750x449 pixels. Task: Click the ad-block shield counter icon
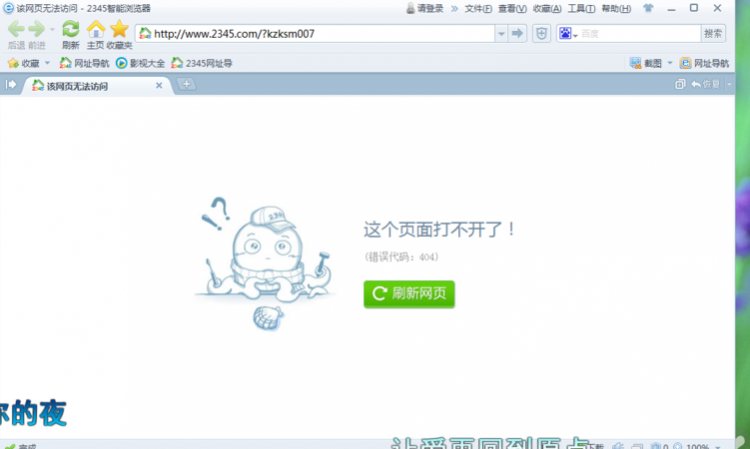(x=659, y=446)
